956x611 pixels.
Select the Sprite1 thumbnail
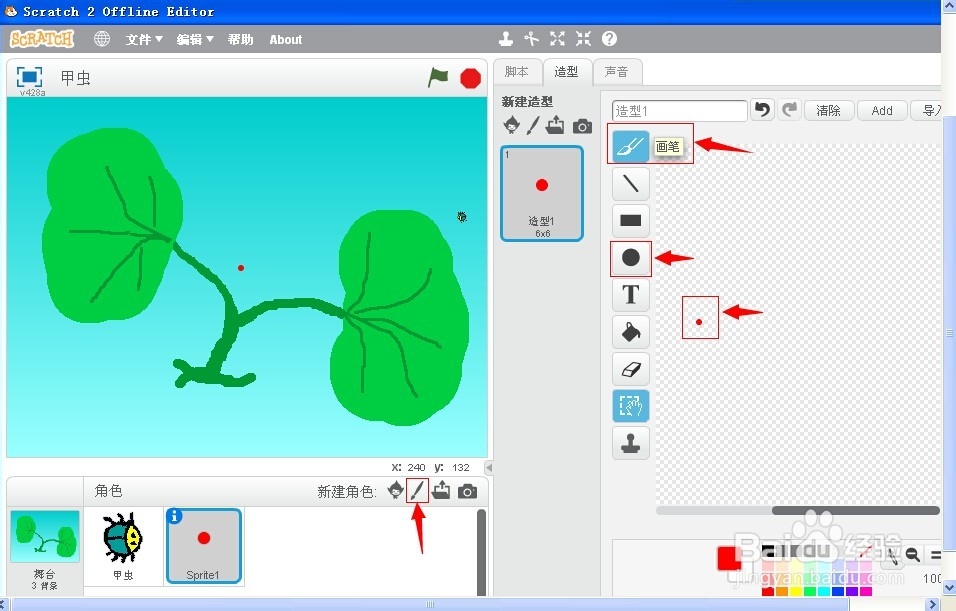point(204,546)
